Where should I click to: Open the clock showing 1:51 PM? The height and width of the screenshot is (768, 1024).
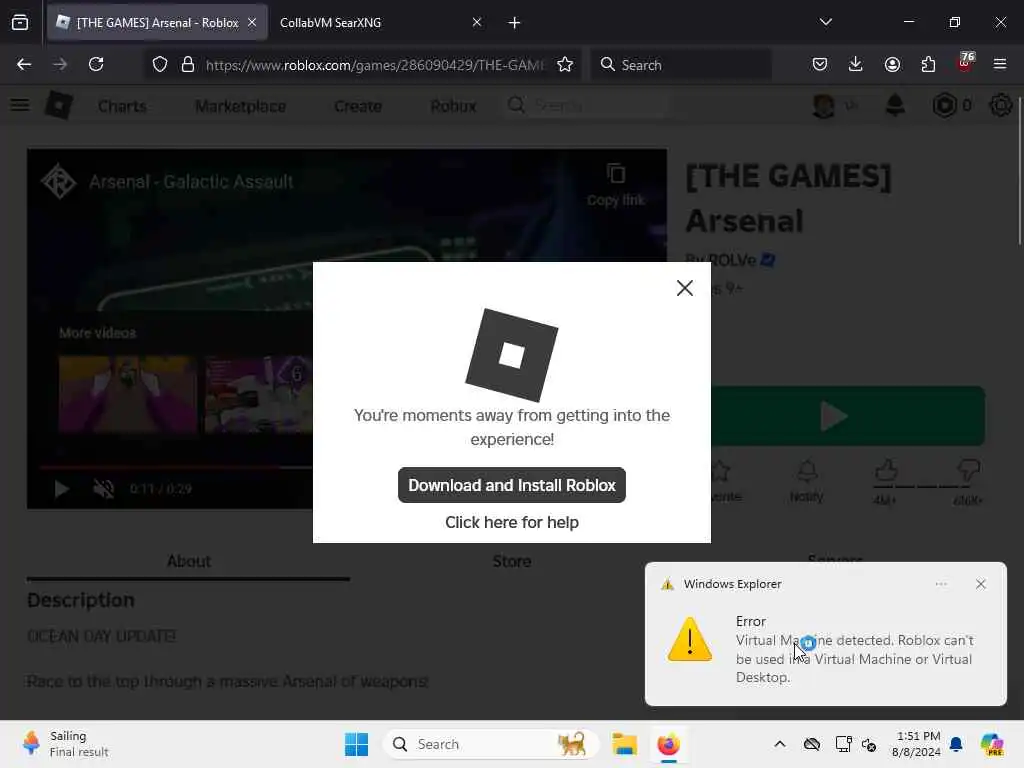(916, 744)
